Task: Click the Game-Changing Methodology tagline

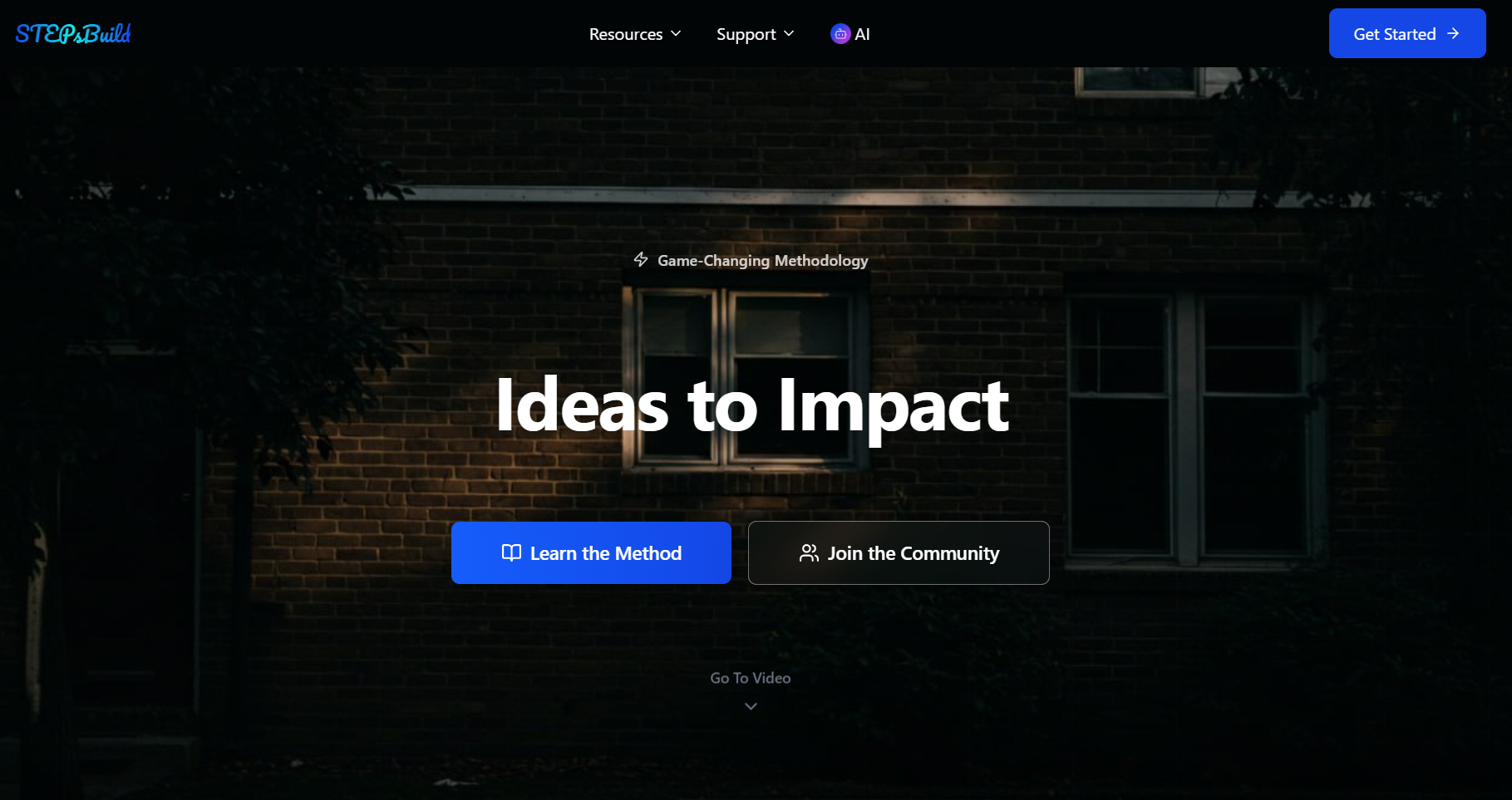Action: 762,261
